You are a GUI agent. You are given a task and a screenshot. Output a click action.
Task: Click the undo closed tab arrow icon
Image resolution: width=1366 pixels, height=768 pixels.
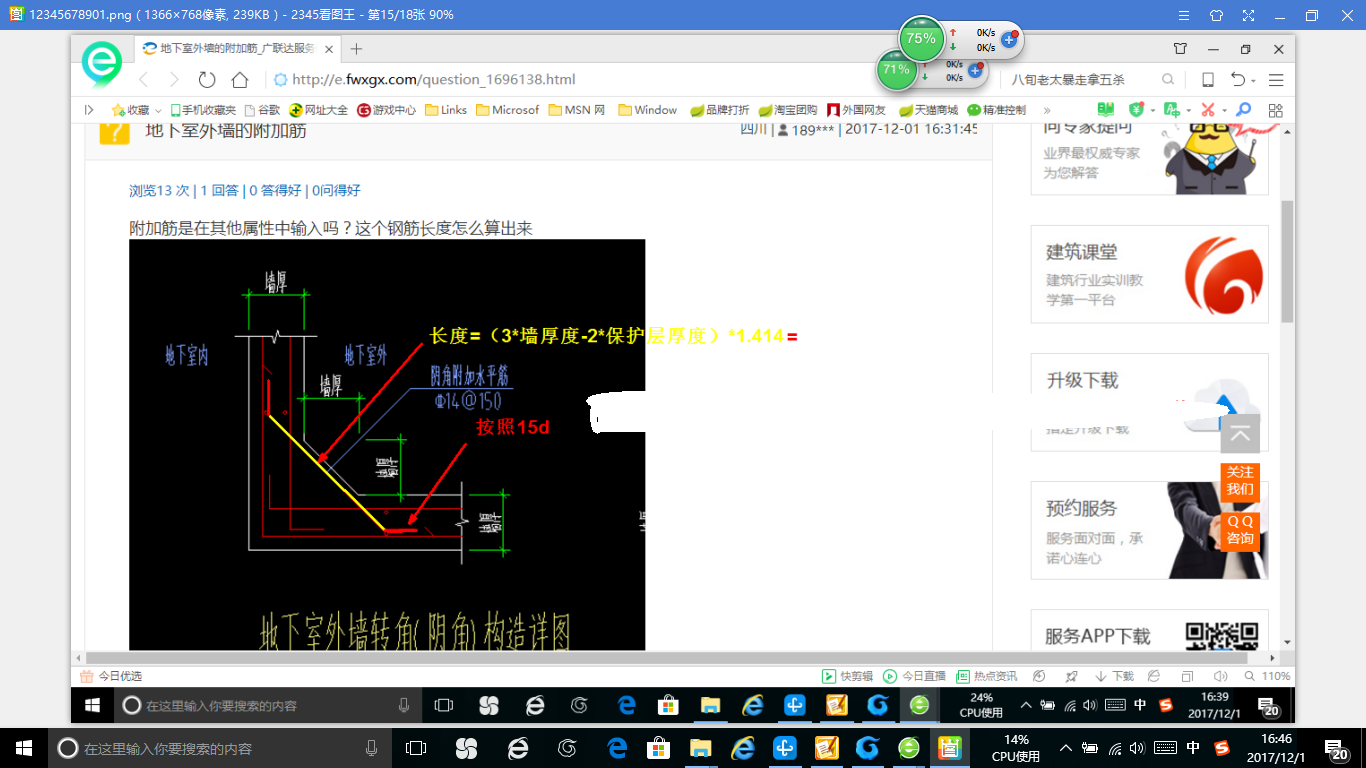[1238, 80]
